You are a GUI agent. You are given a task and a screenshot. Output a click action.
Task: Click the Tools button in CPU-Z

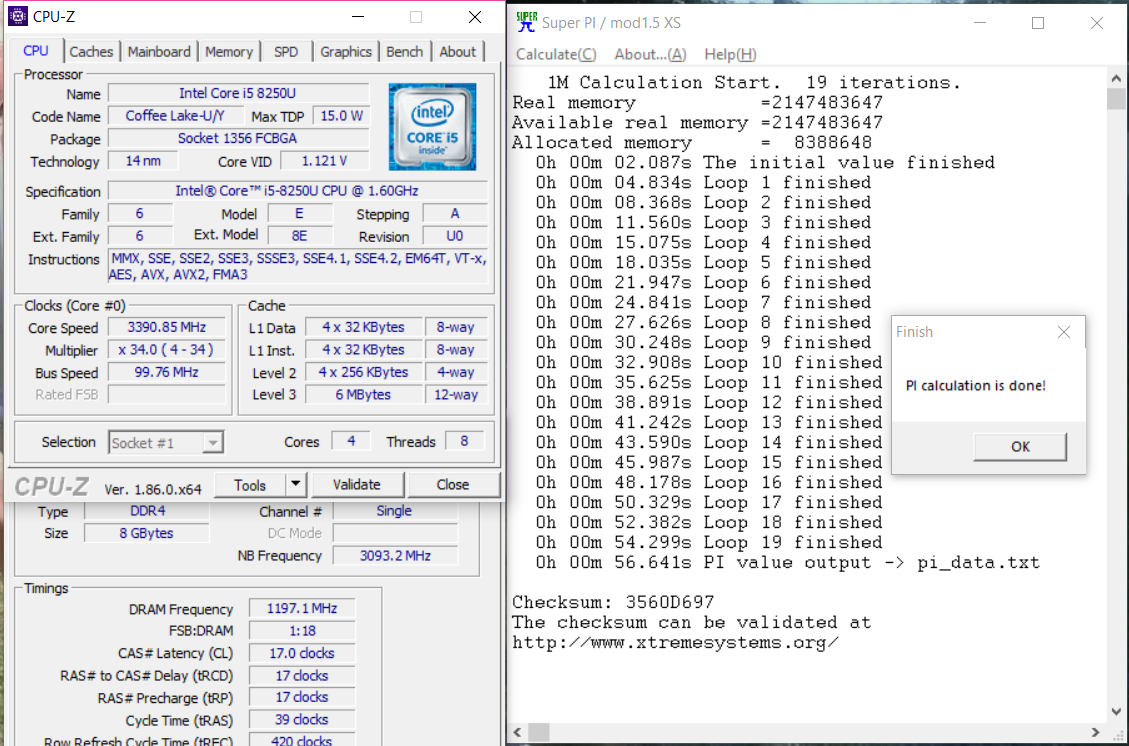[x=250, y=485]
